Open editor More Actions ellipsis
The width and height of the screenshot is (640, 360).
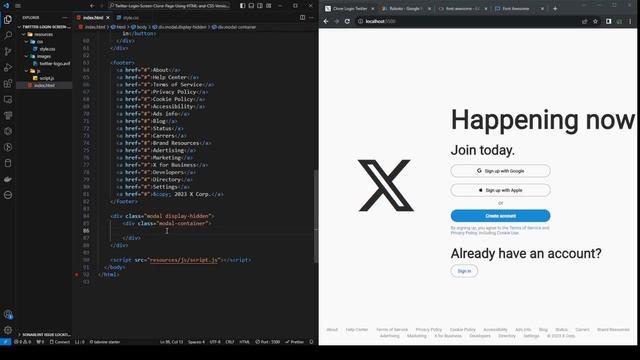click(311, 18)
